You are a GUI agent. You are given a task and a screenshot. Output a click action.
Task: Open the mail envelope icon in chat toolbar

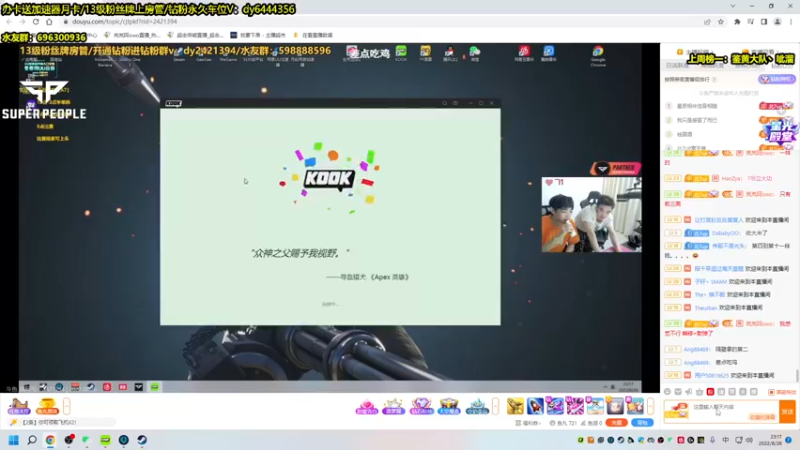tap(678, 392)
